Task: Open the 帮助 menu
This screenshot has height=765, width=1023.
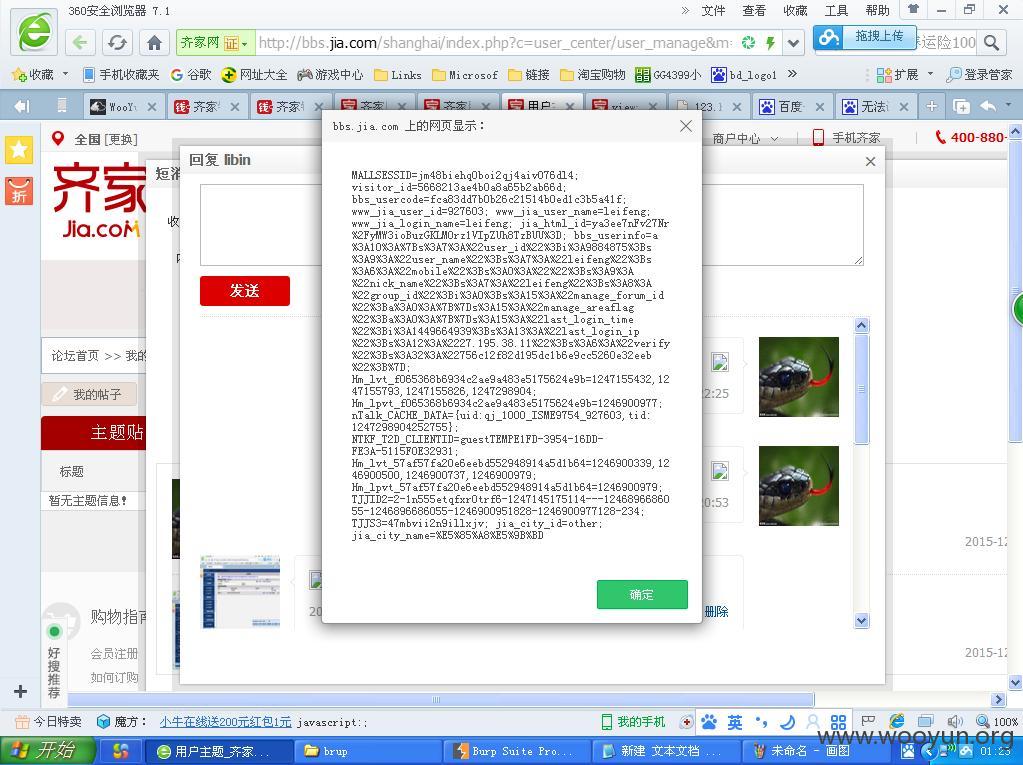Action: (x=877, y=10)
